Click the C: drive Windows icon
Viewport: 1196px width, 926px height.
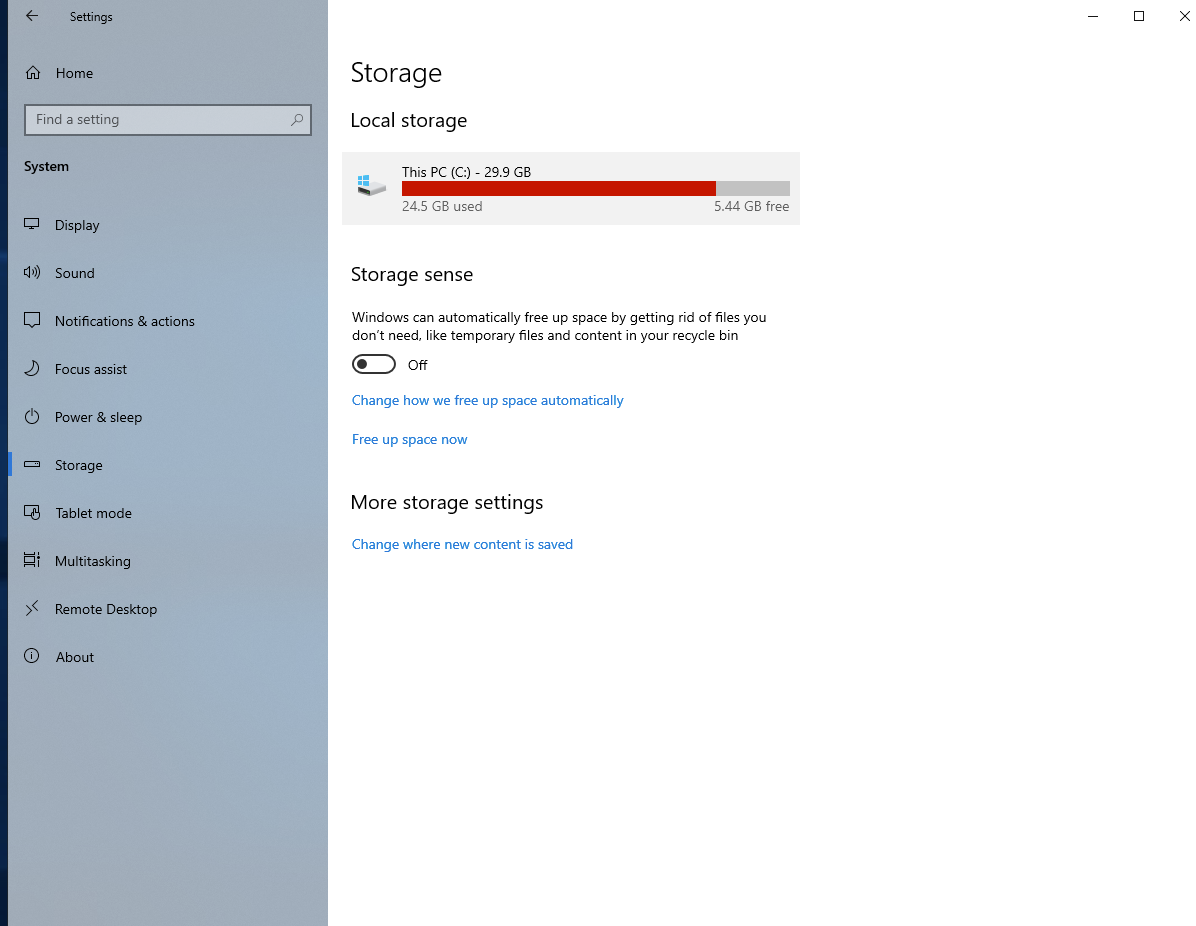pos(371,185)
